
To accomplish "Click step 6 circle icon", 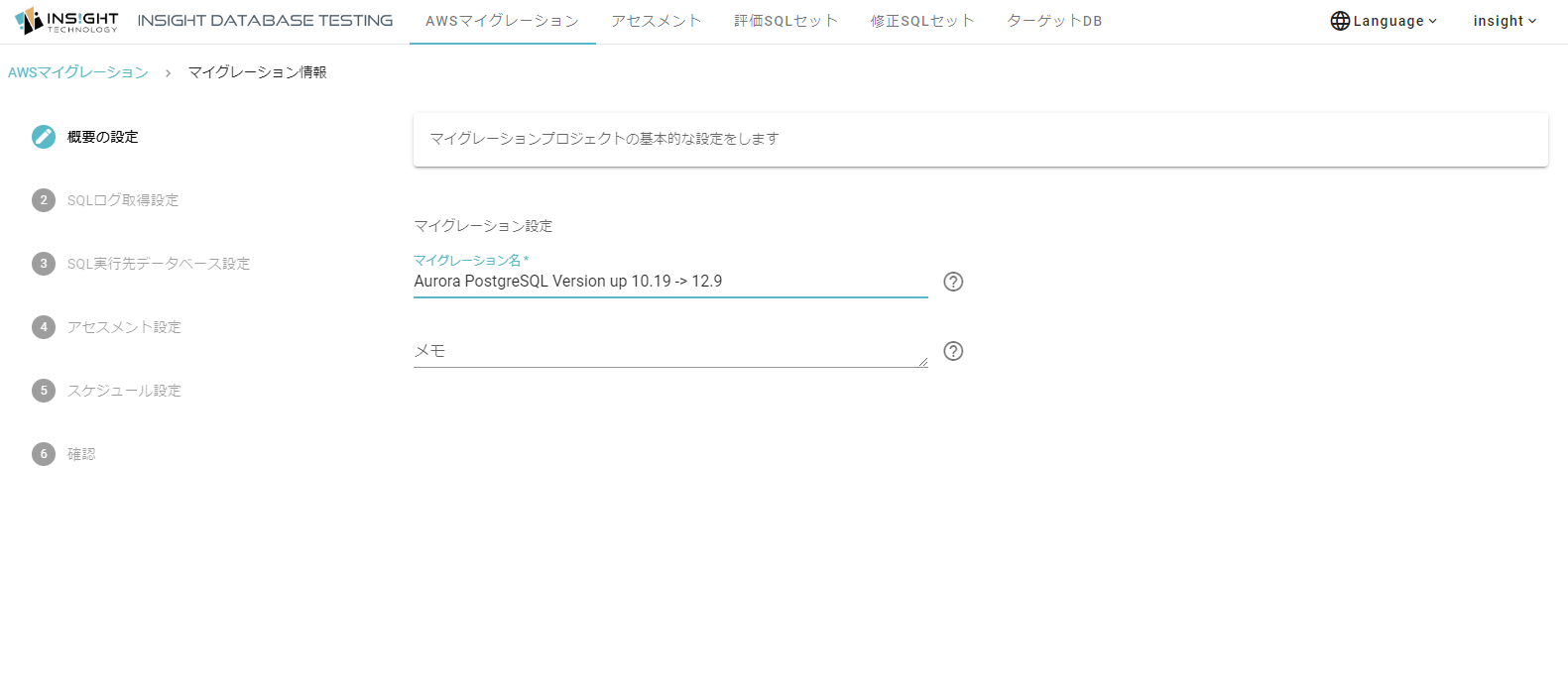I will point(44,454).
